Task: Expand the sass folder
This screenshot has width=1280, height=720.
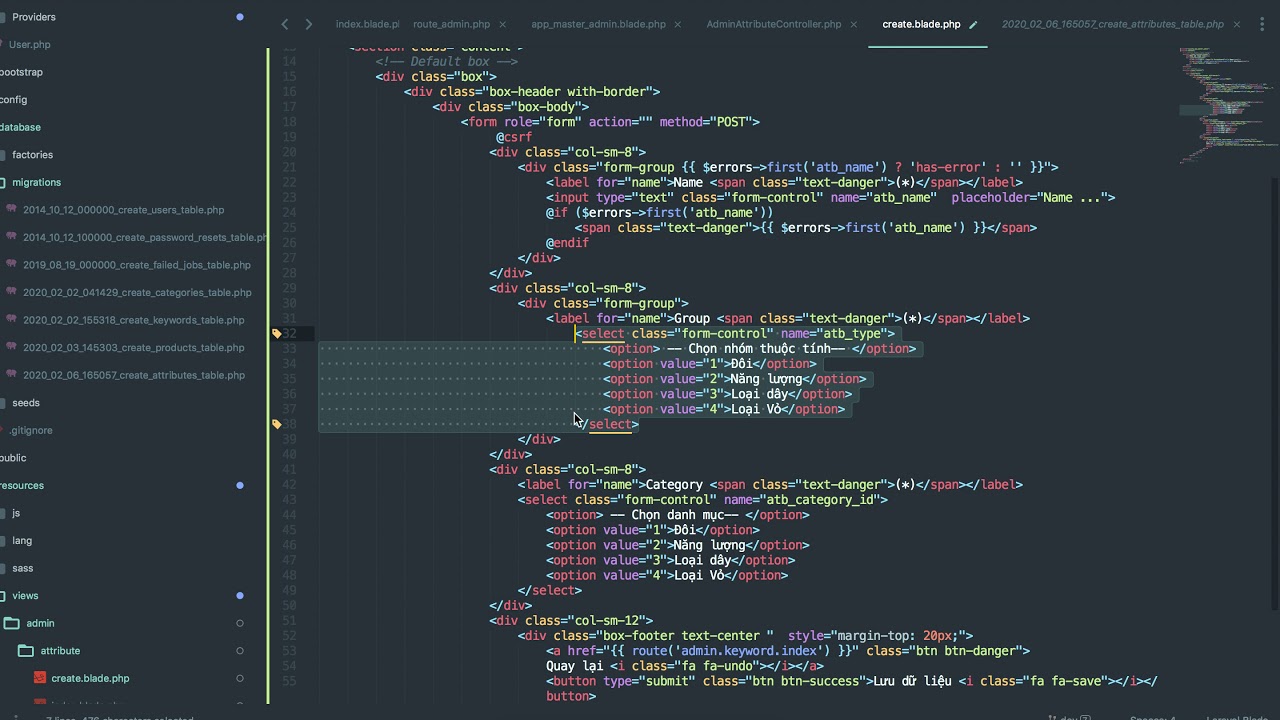Action: click(23, 568)
